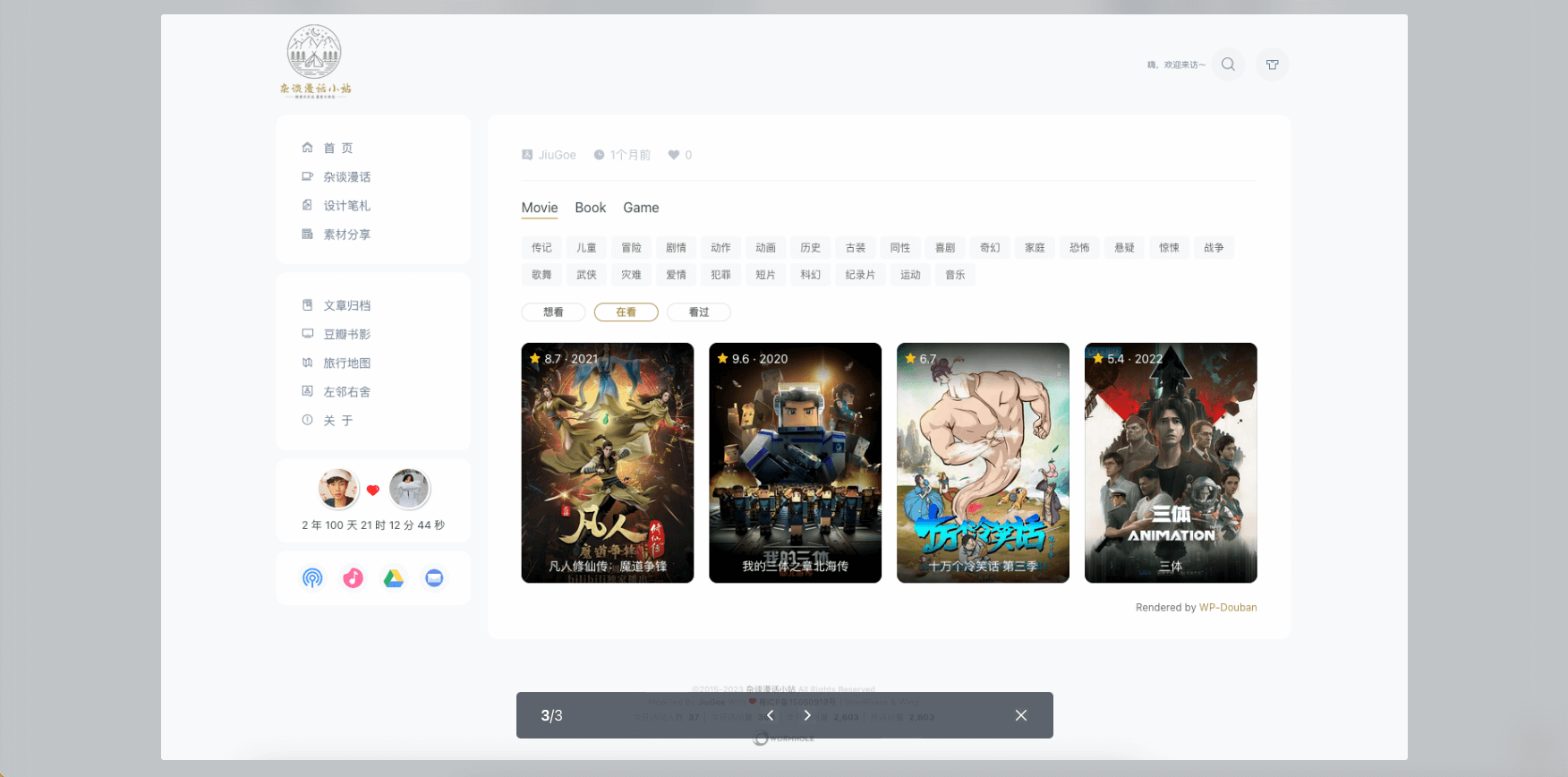Select the 想看 status filter
1568x777 pixels.
click(553, 312)
